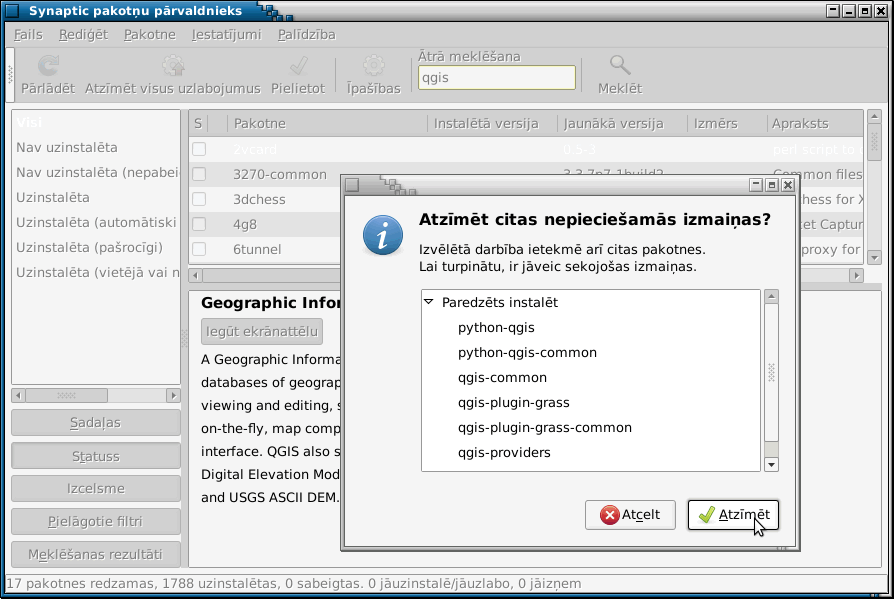Image resolution: width=894 pixels, height=599 pixels.
Task: Click the Atcelt cancel button
Action: tap(630, 515)
